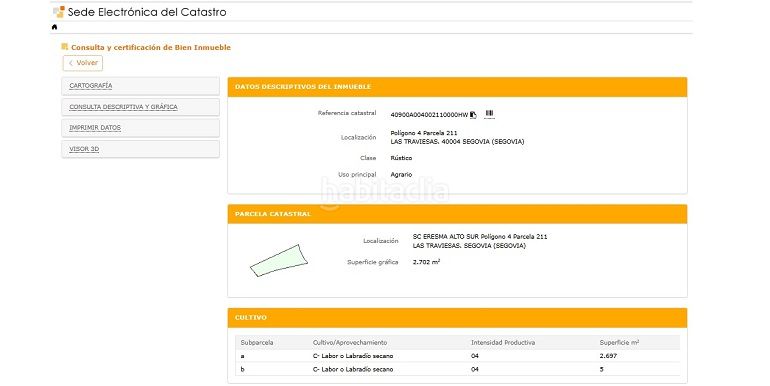Click SC ERESMA ALTO SUR localización text
Viewport: 770px width, 386px height.
coord(480,237)
